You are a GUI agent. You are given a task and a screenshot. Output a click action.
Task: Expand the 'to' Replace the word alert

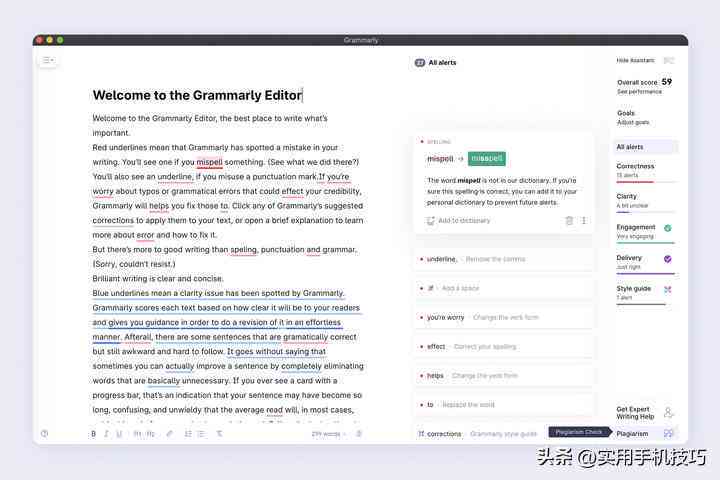[x=504, y=405]
